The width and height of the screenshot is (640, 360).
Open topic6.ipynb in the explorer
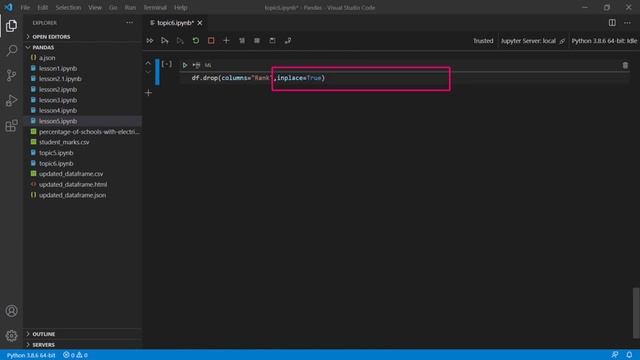click(83, 163)
